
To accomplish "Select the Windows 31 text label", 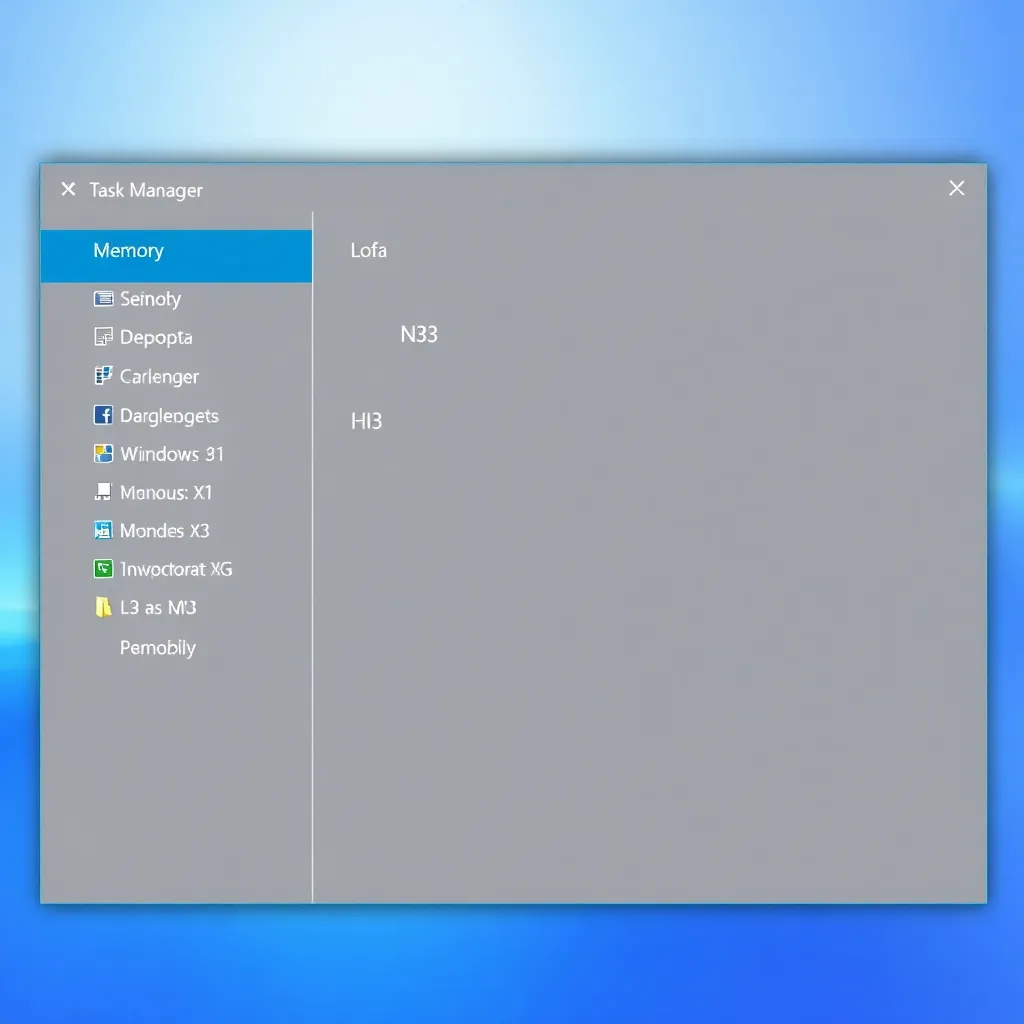I will click(x=172, y=454).
